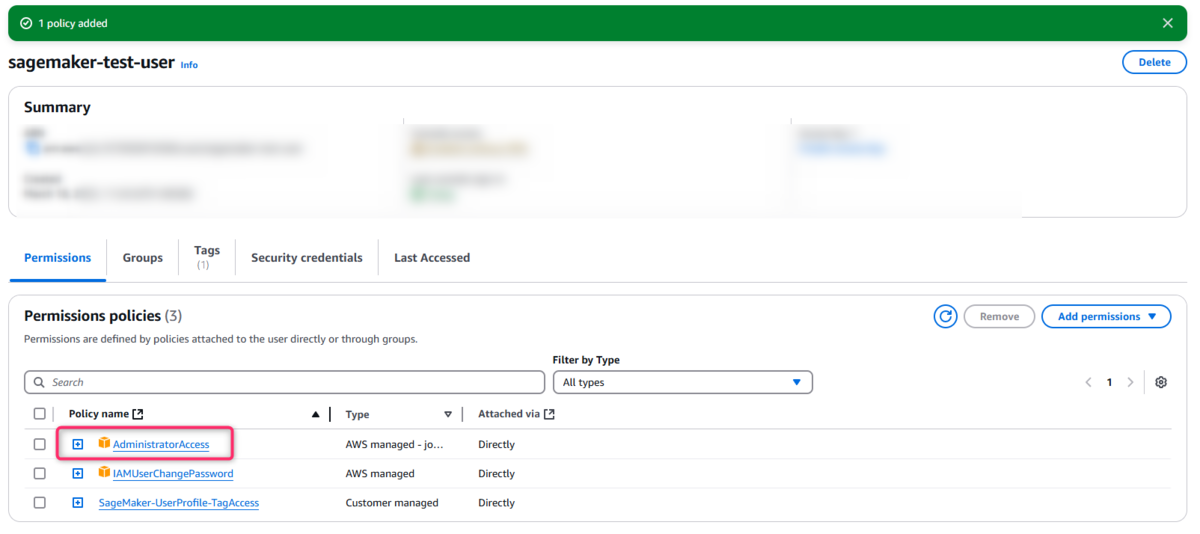Refresh the permissions policies list
Image resolution: width=1200 pixels, height=534 pixels.
(x=945, y=316)
